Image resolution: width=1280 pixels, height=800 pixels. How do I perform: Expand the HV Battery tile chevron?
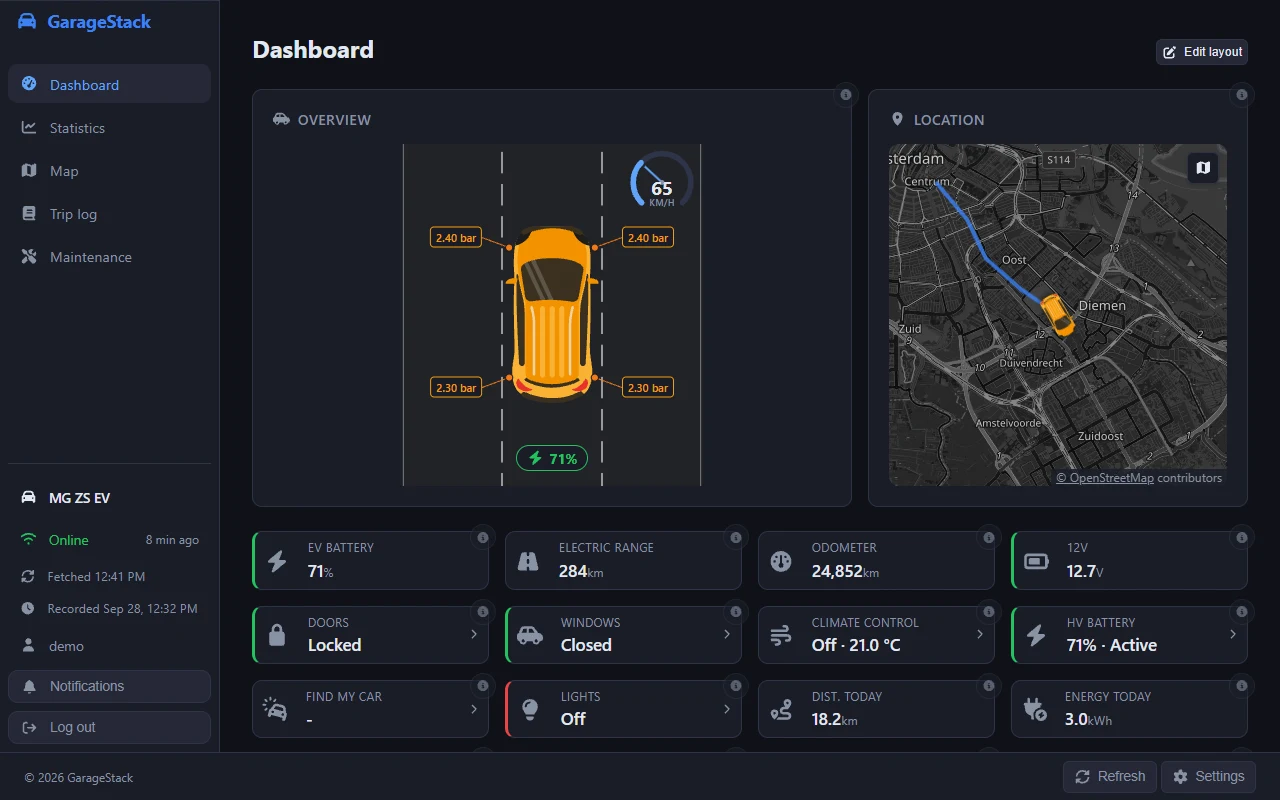click(1233, 634)
